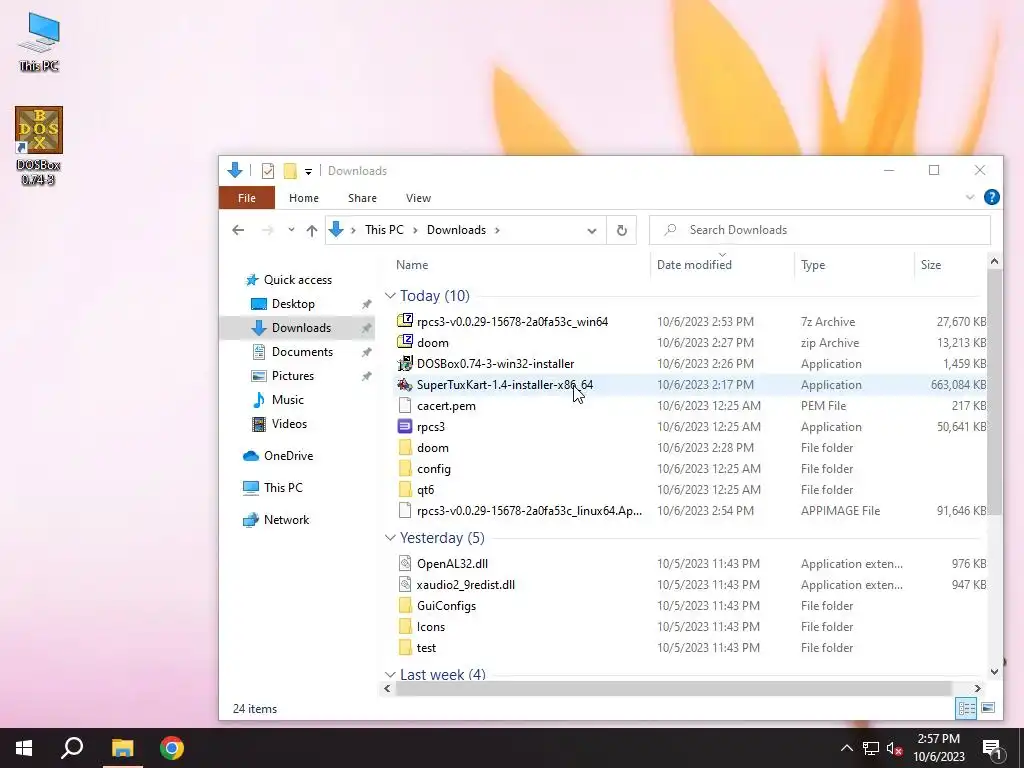Sort by the Size column header
Screen dimensions: 1024x768
pos(931,264)
